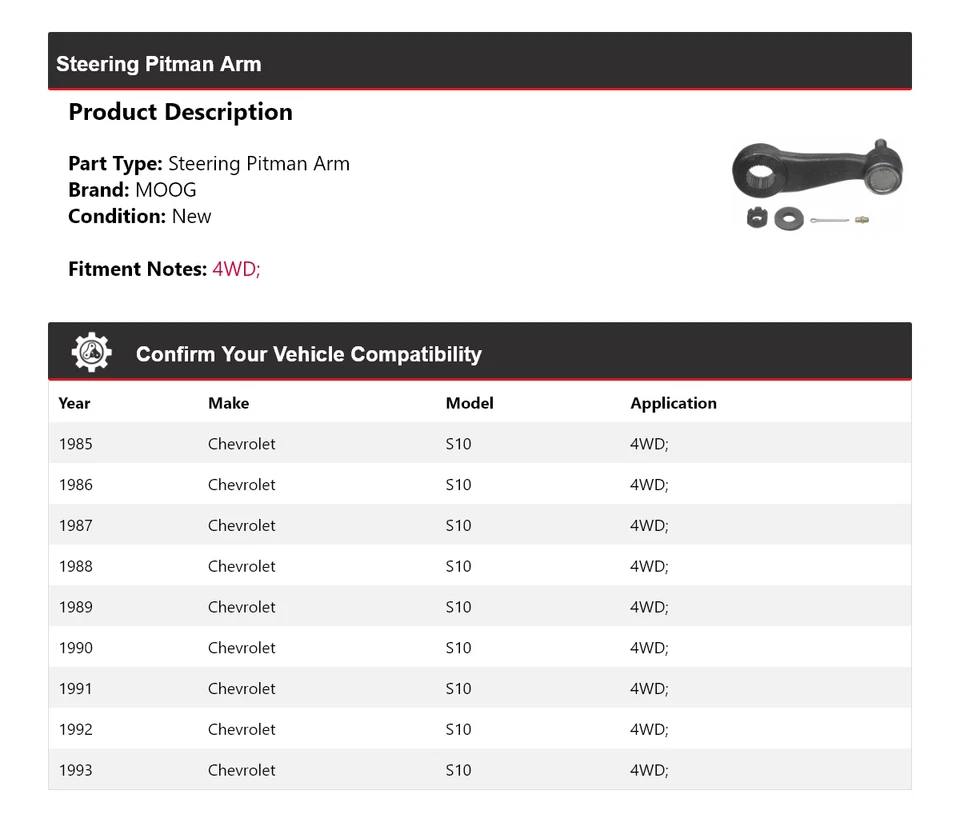The width and height of the screenshot is (960, 822).
Task: Click the Confirm Your Vehicle Compatibility header
Action: click(x=308, y=354)
